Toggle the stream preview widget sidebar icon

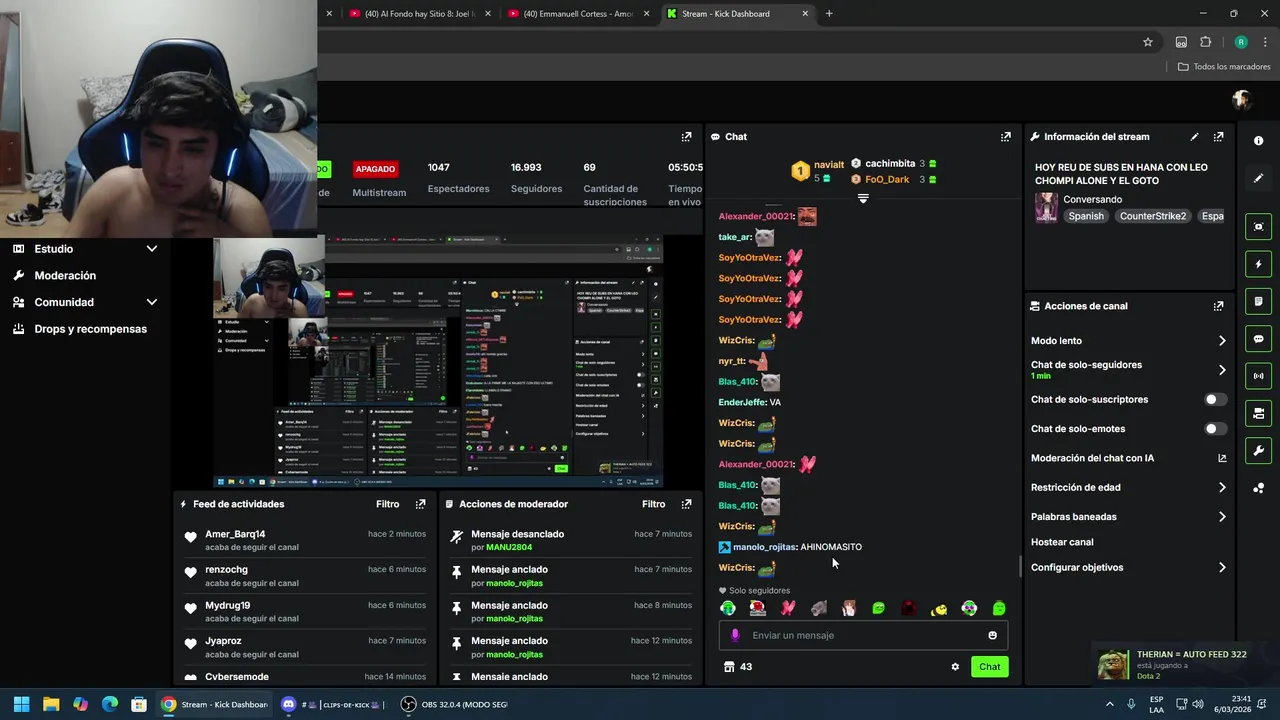coord(1258,227)
